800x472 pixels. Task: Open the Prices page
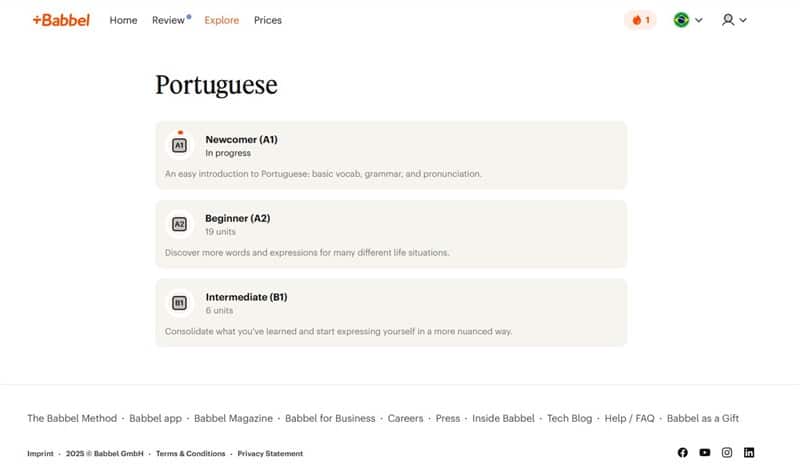(268, 20)
